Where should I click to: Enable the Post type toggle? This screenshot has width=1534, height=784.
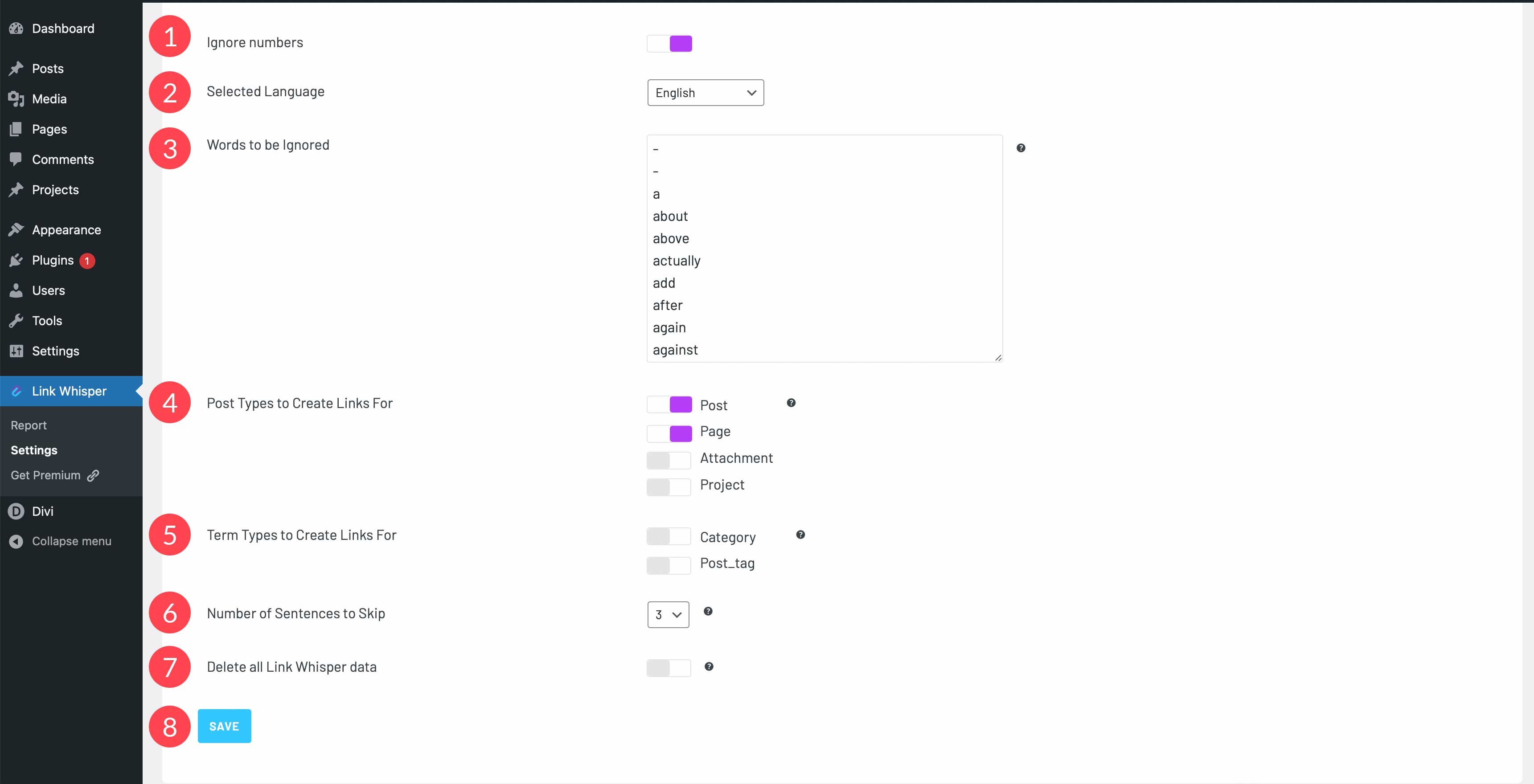pos(668,404)
